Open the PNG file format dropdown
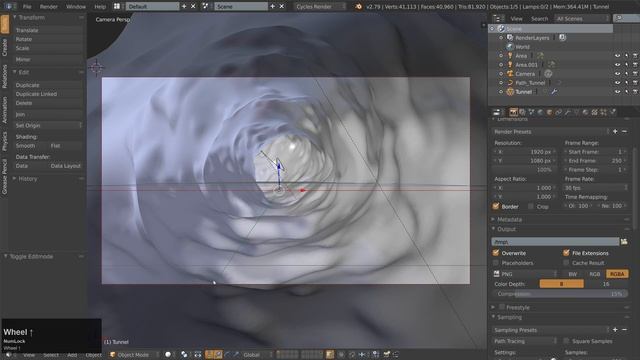The height and width of the screenshot is (360, 640). pos(525,274)
